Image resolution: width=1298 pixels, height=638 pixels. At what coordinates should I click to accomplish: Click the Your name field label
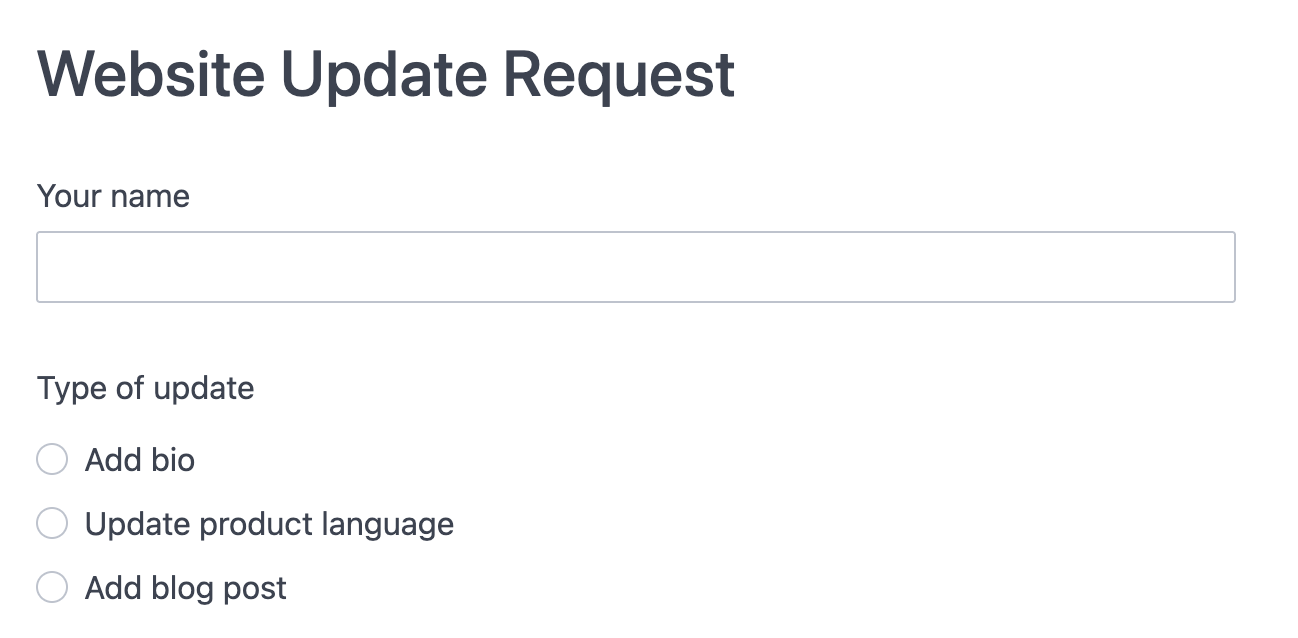point(112,196)
